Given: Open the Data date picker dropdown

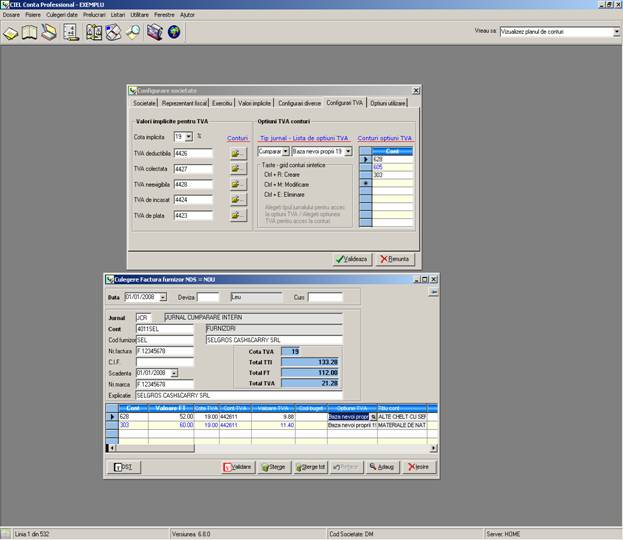Looking at the screenshot, I should [x=163, y=297].
